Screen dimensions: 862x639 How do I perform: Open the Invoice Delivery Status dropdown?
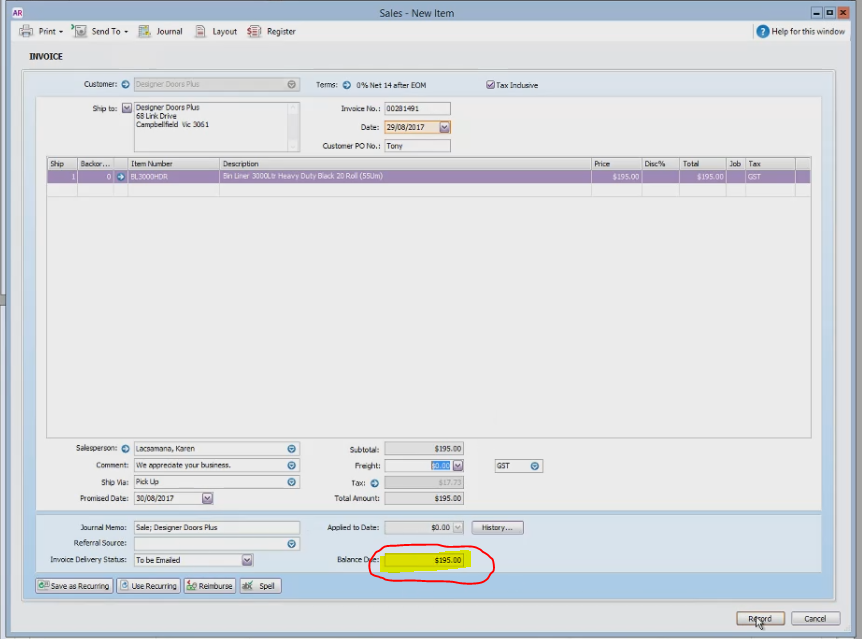point(247,560)
